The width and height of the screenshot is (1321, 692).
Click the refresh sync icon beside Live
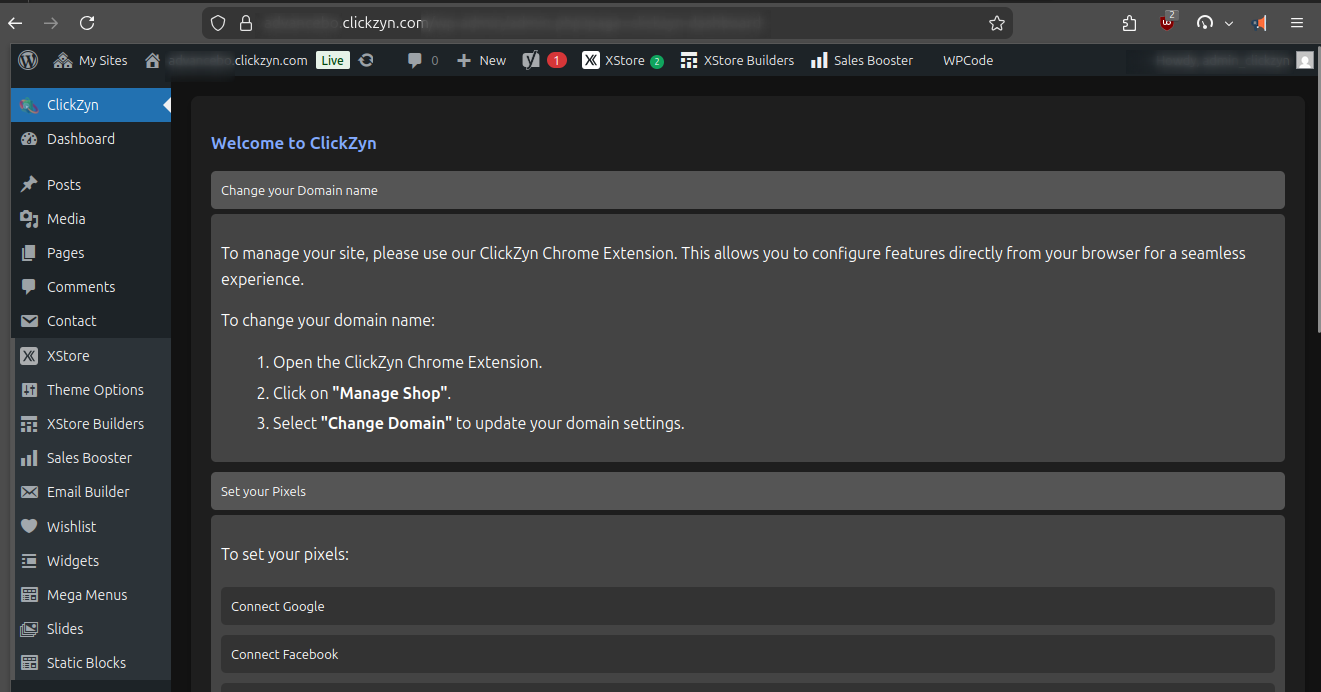366,60
